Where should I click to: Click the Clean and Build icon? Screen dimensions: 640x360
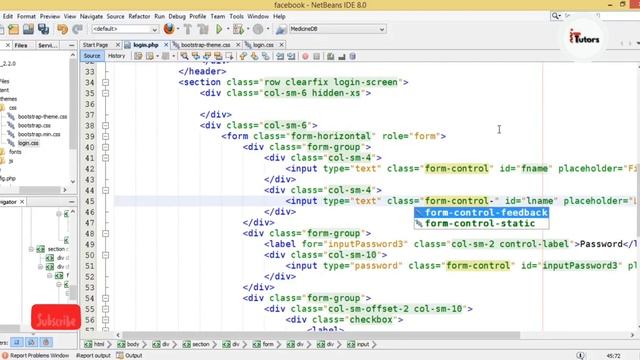tap(203, 29)
